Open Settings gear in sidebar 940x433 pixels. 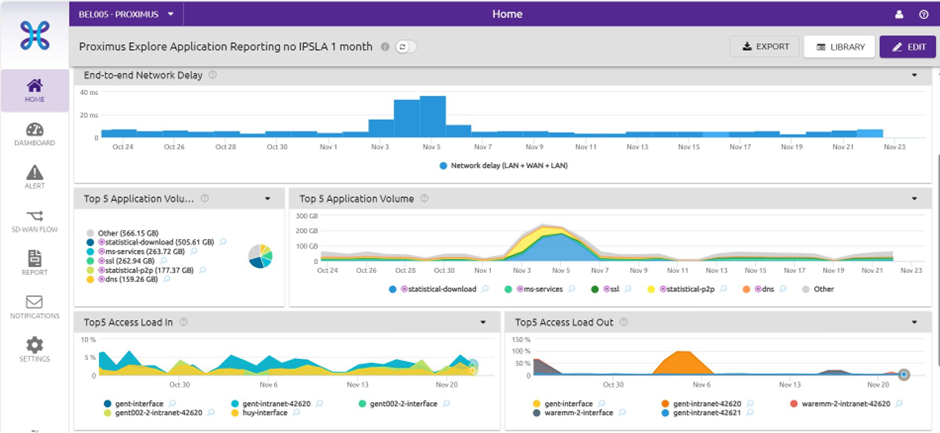pyautogui.click(x=34, y=349)
